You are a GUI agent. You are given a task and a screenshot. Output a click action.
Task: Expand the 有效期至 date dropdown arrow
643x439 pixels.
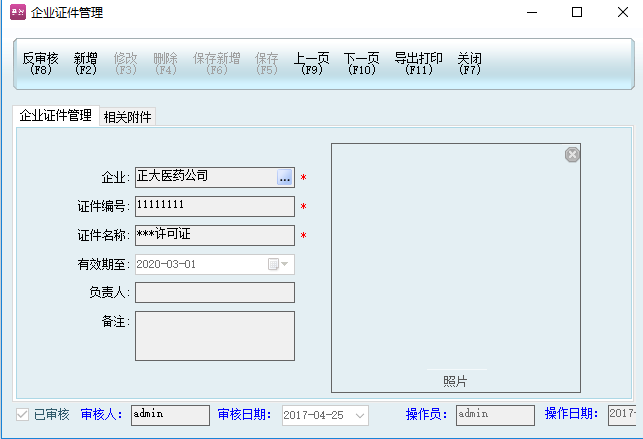pyautogui.click(x=286, y=265)
